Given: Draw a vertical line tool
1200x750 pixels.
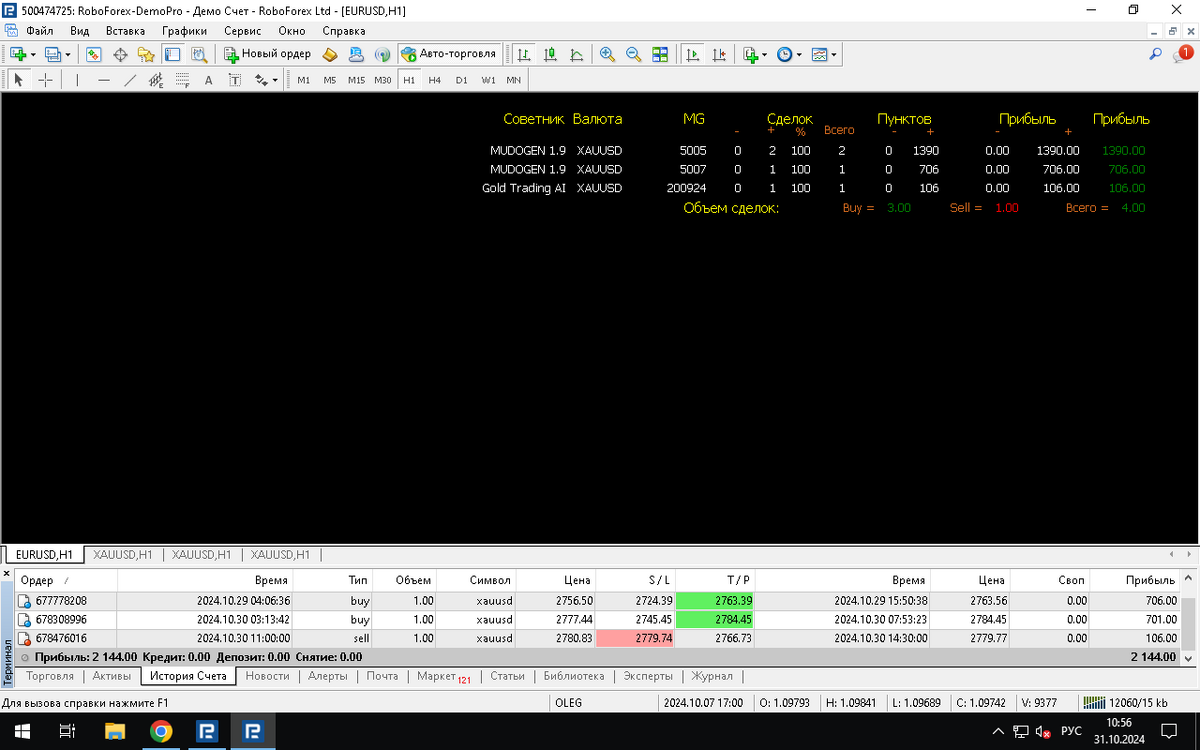Looking at the screenshot, I should click(x=77, y=80).
